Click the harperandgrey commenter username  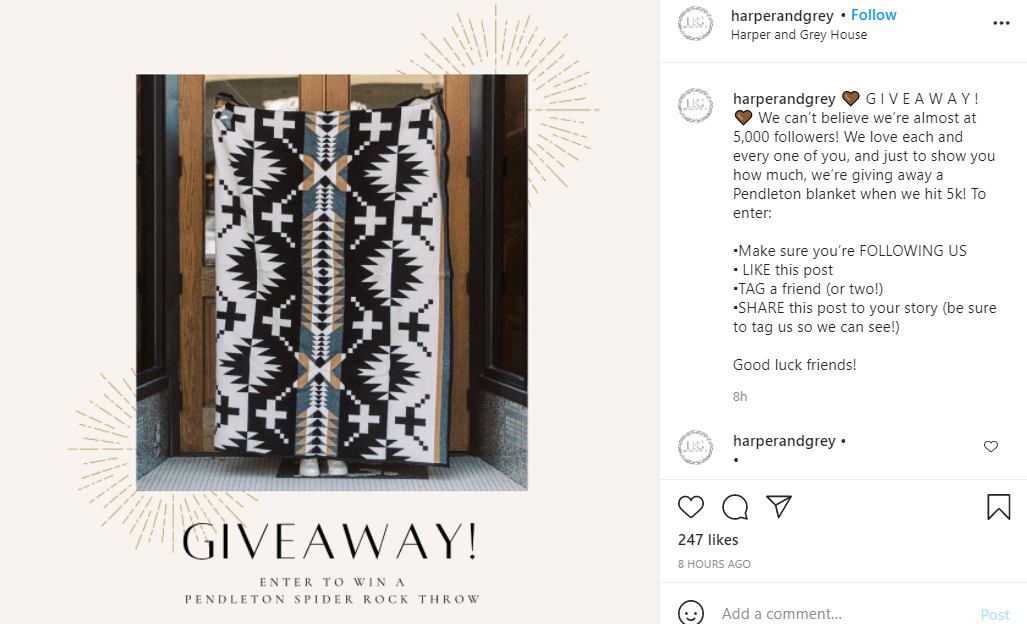pyautogui.click(x=784, y=441)
